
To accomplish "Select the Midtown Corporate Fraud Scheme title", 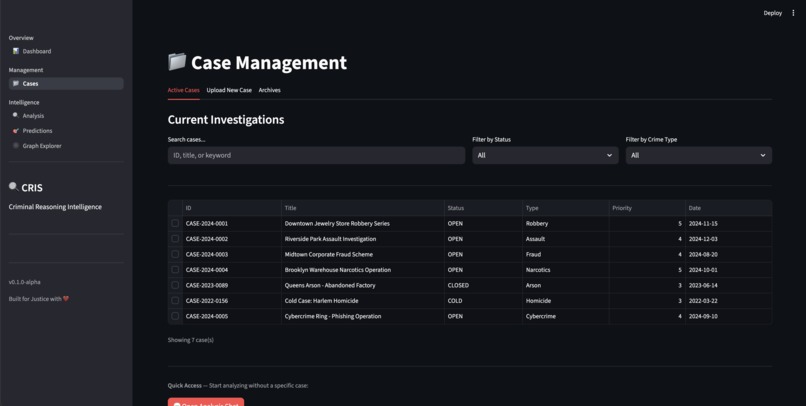I will (x=329, y=254).
